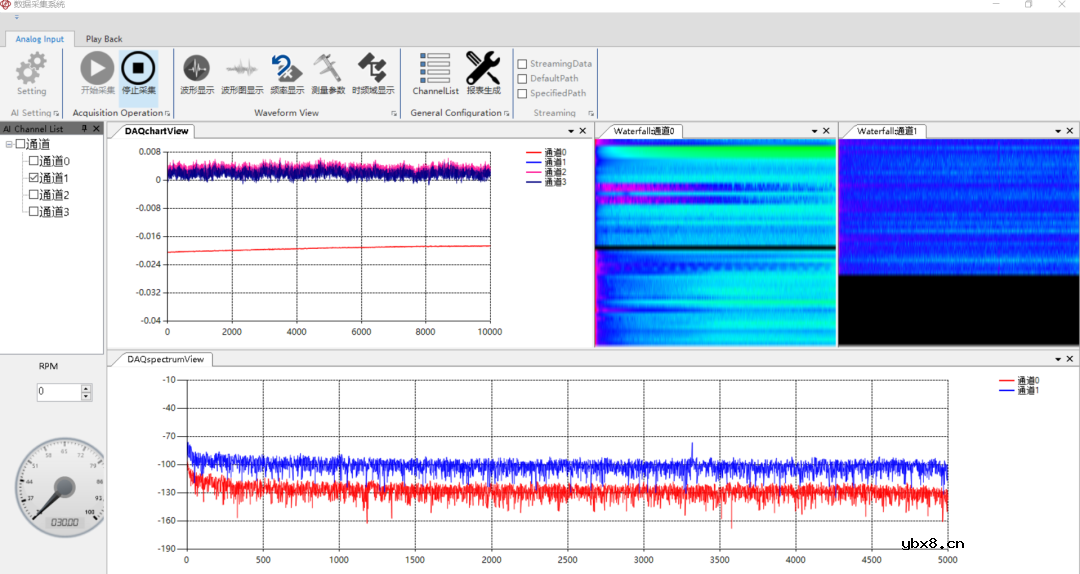Image resolution: width=1080 pixels, height=574 pixels.
Task: Select the 频率显示 frequency display icon
Action: pyautogui.click(x=286, y=69)
